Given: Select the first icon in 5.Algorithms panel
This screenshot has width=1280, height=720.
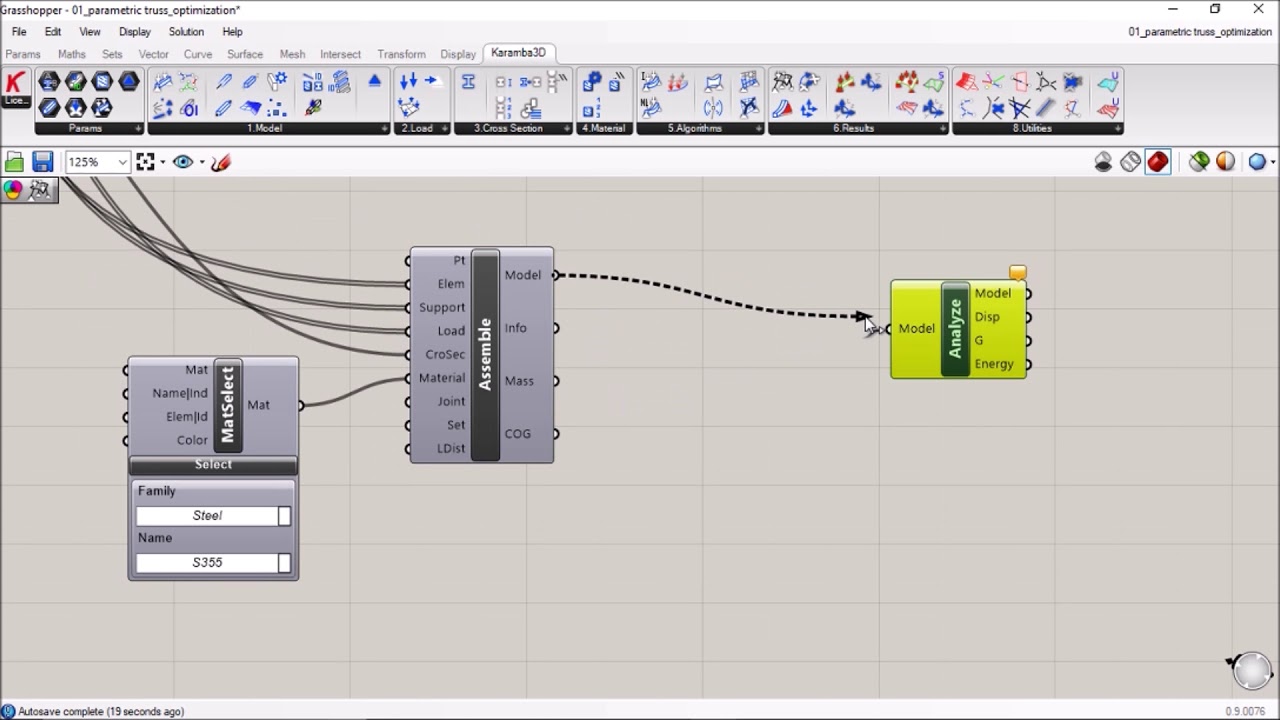Looking at the screenshot, I should 651,82.
